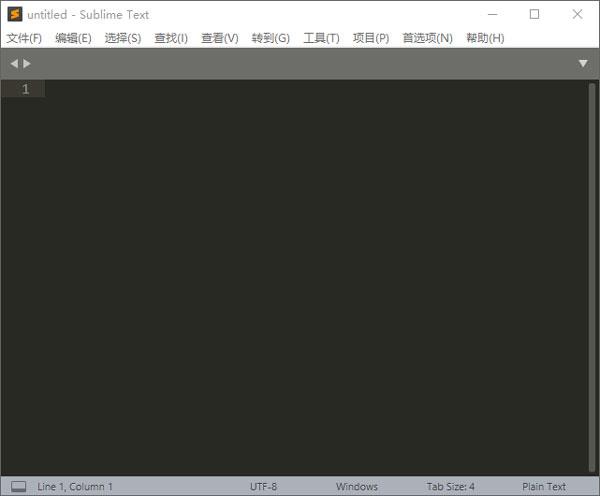Change file encoding via UTF-8 status item
The width and height of the screenshot is (600, 496).
tap(263, 486)
